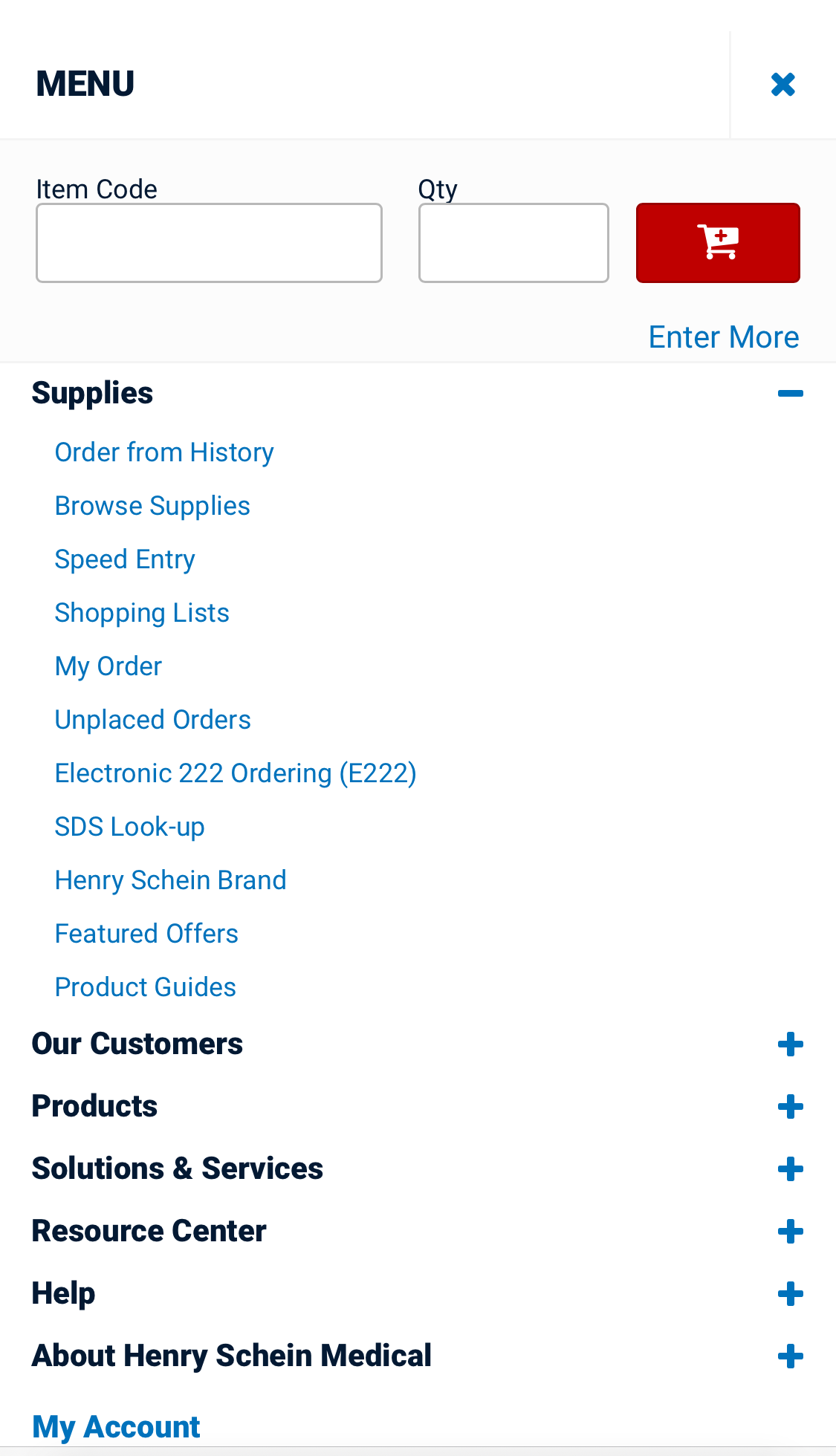Viewport: 836px width, 1456px height.
Task: Open Shopping Lists
Action: 141,612
